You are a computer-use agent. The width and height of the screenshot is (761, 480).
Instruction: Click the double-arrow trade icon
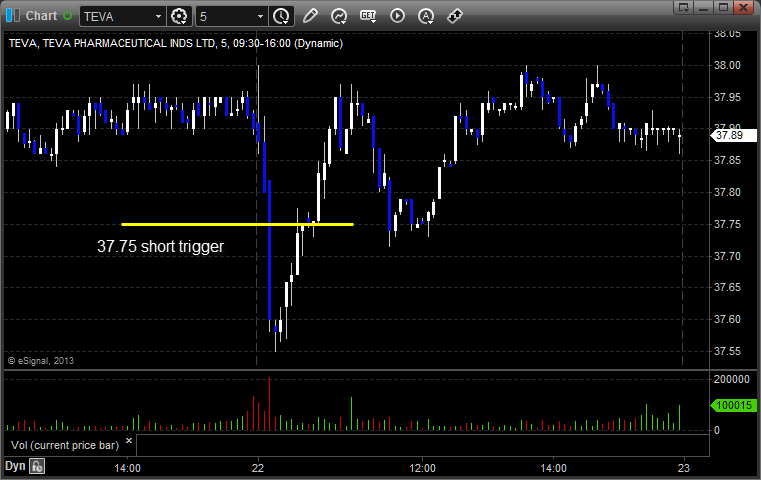455,16
